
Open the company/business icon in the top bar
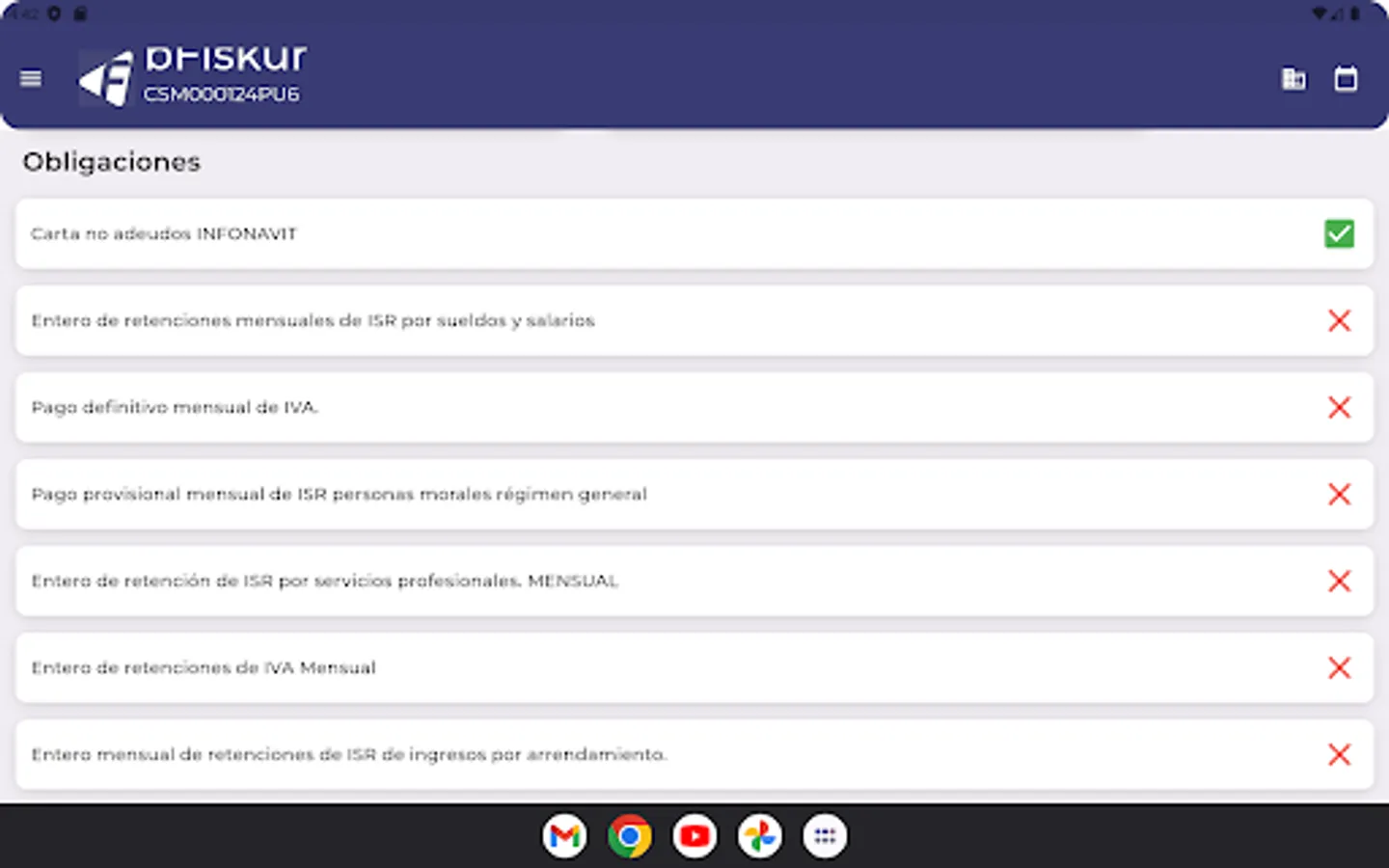[1294, 78]
